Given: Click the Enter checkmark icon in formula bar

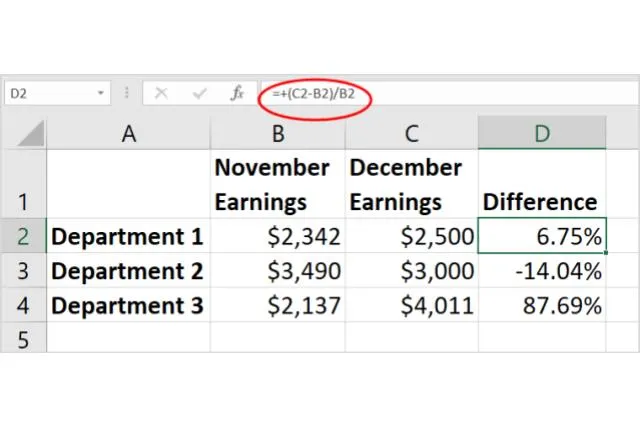Looking at the screenshot, I should tap(199, 93).
